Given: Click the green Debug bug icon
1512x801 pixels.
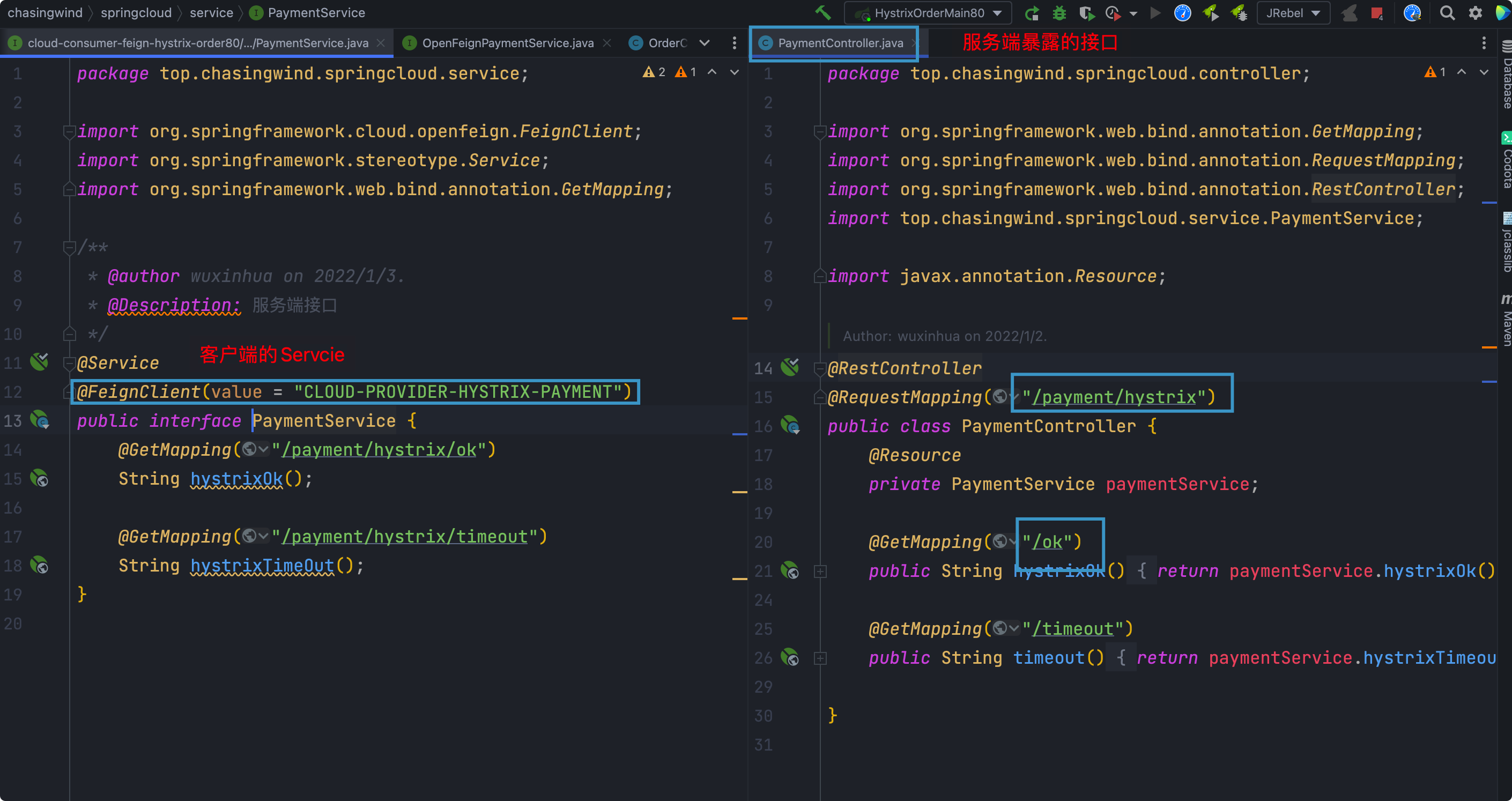Looking at the screenshot, I should [x=1059, y=12].
